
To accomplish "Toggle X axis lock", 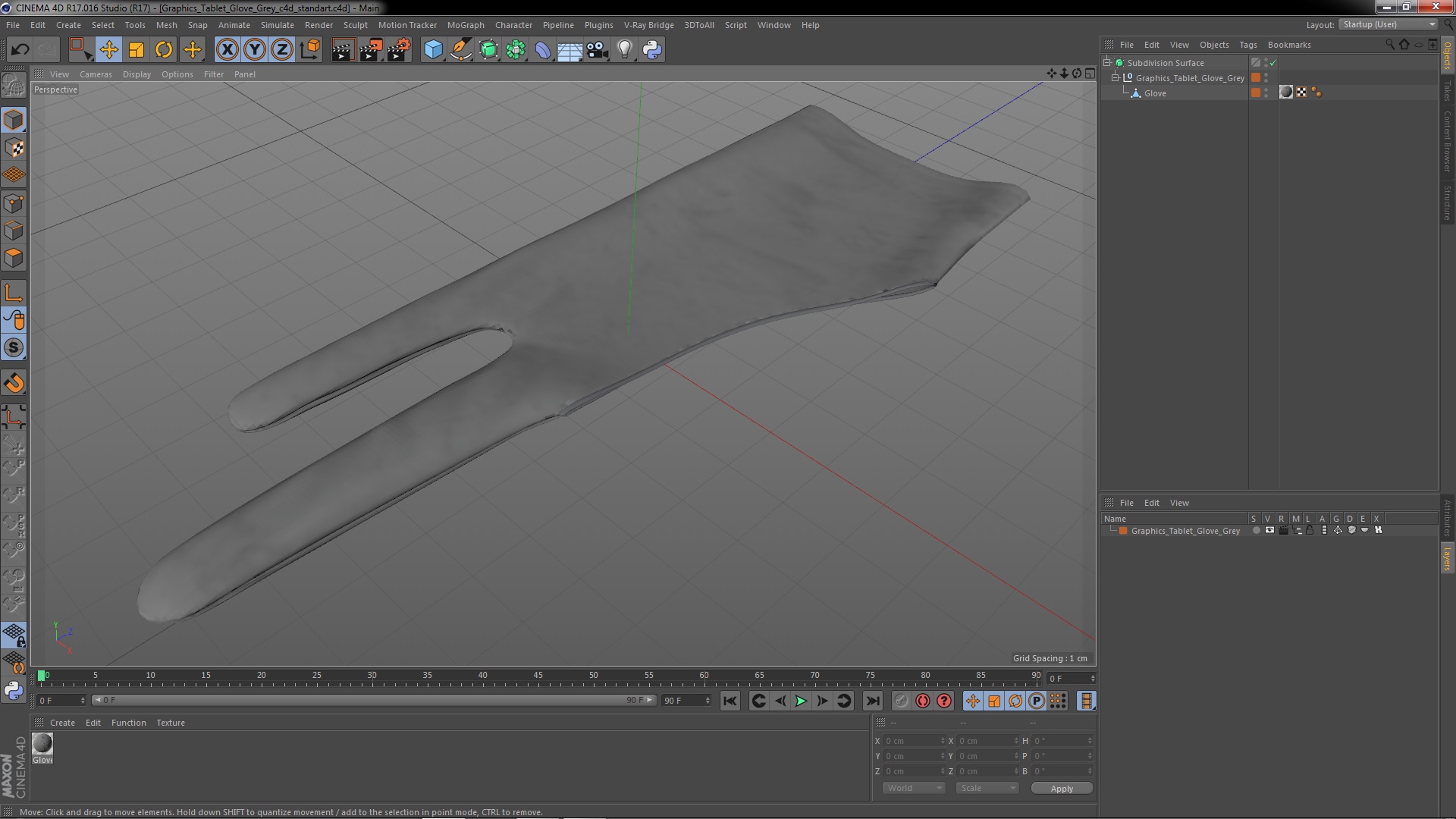I will [x=227, y=50].
